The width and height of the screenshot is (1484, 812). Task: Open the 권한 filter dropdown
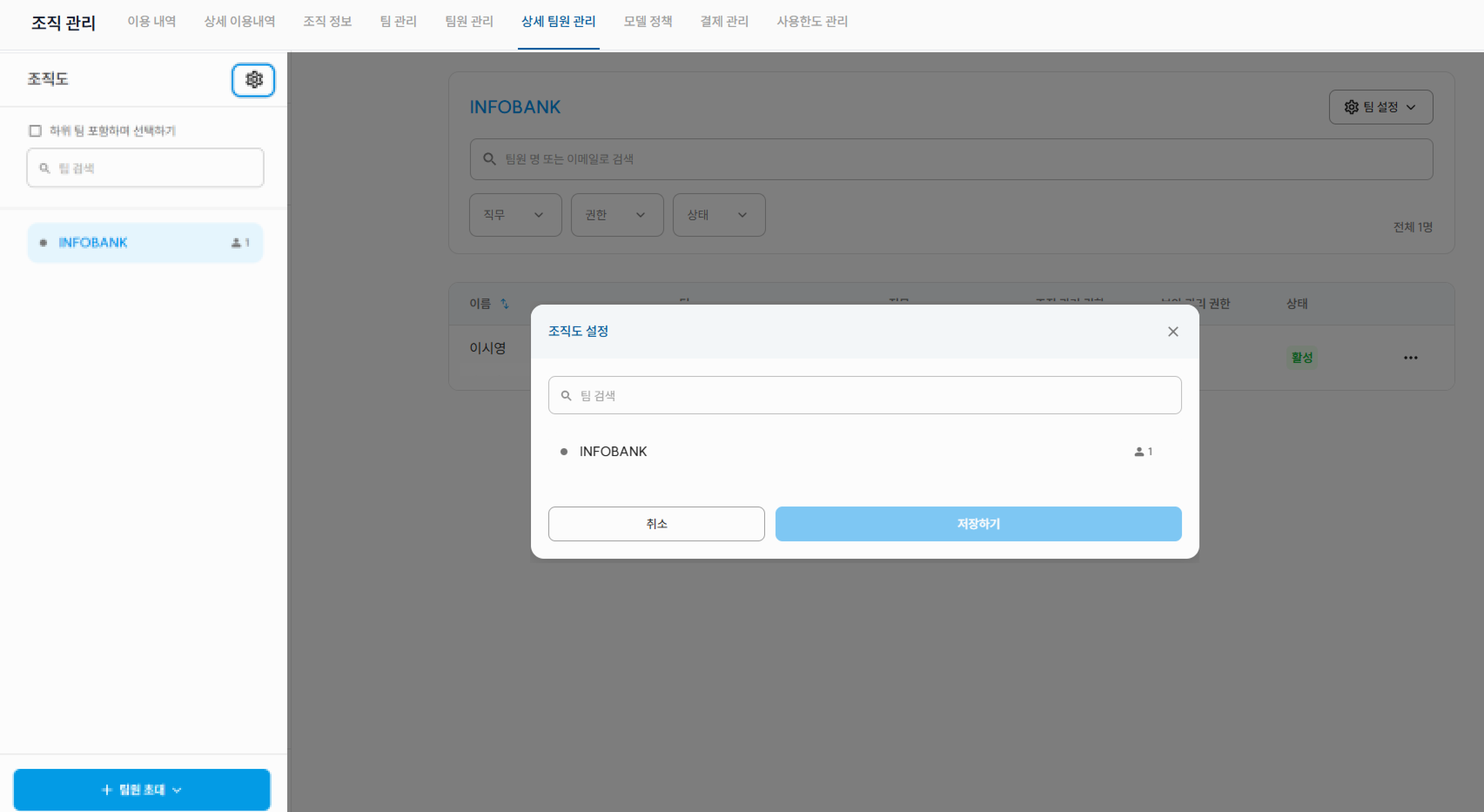tap(616, 215)
